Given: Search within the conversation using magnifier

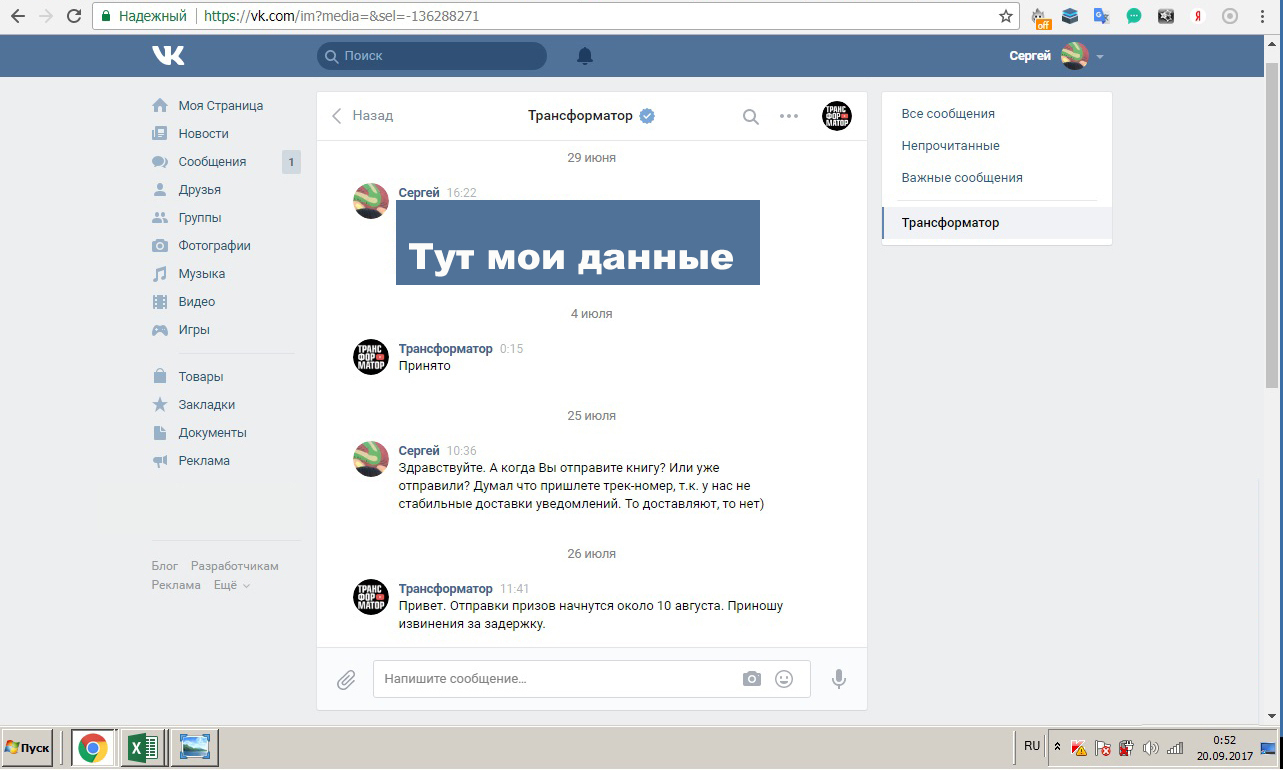Looking at the screenshot, I should 751,117.
